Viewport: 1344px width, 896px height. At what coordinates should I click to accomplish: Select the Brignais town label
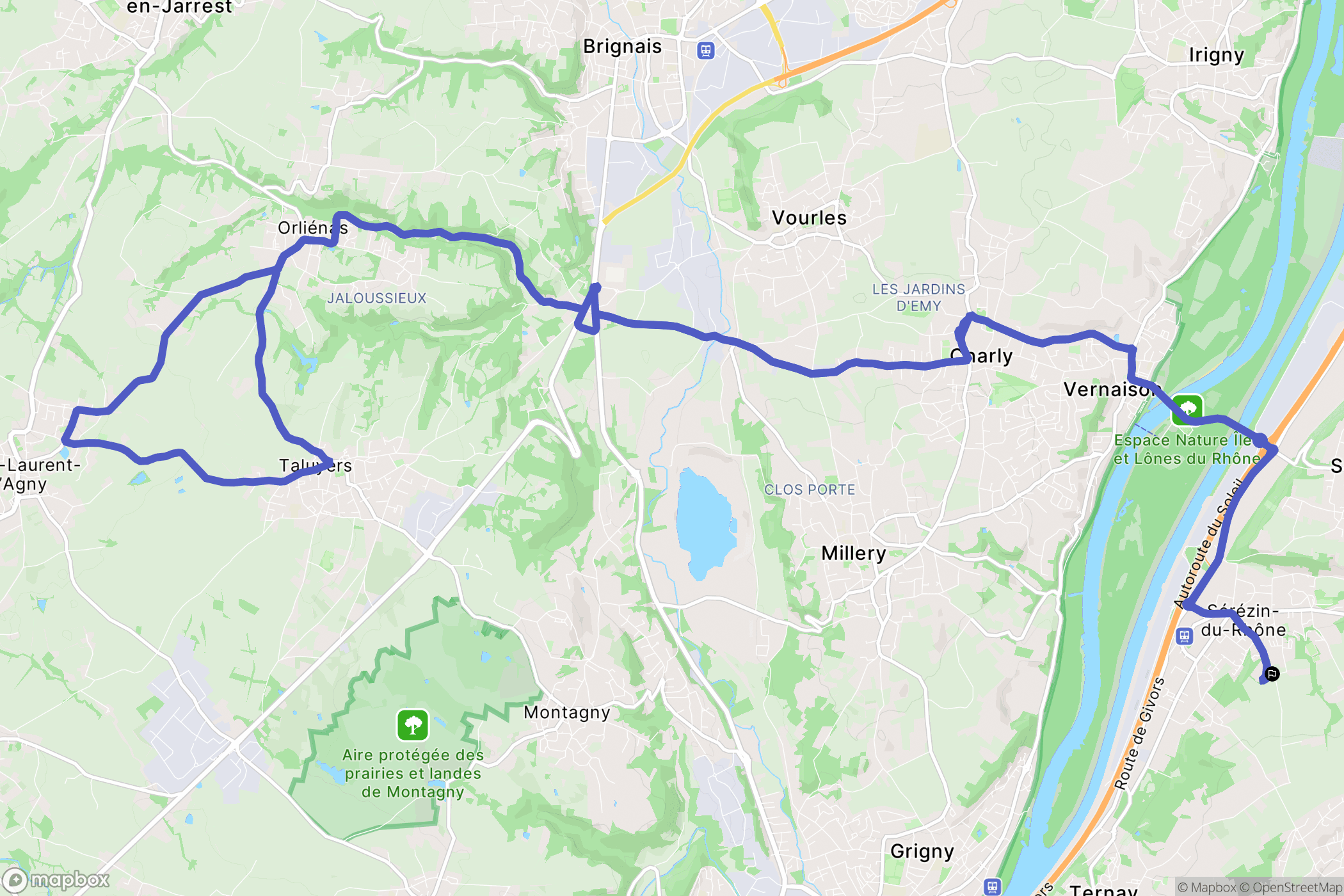pos(622,47)
